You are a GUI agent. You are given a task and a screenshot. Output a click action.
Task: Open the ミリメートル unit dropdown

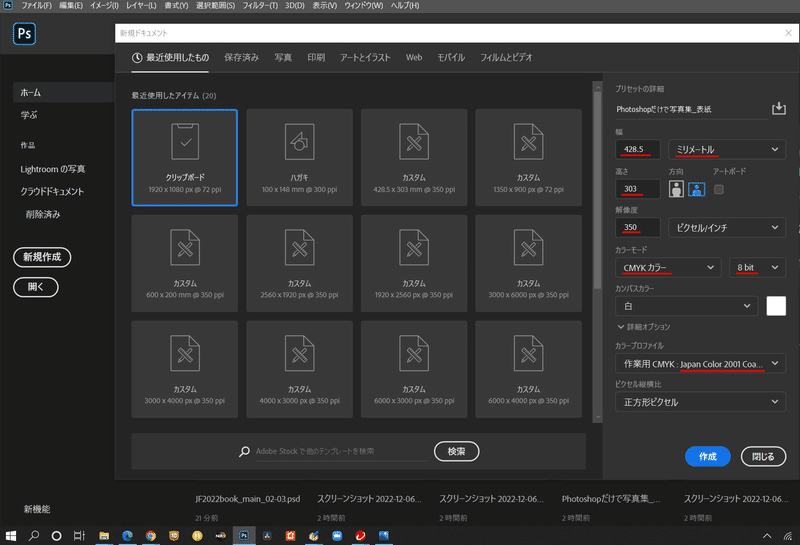tap(727, 150)
